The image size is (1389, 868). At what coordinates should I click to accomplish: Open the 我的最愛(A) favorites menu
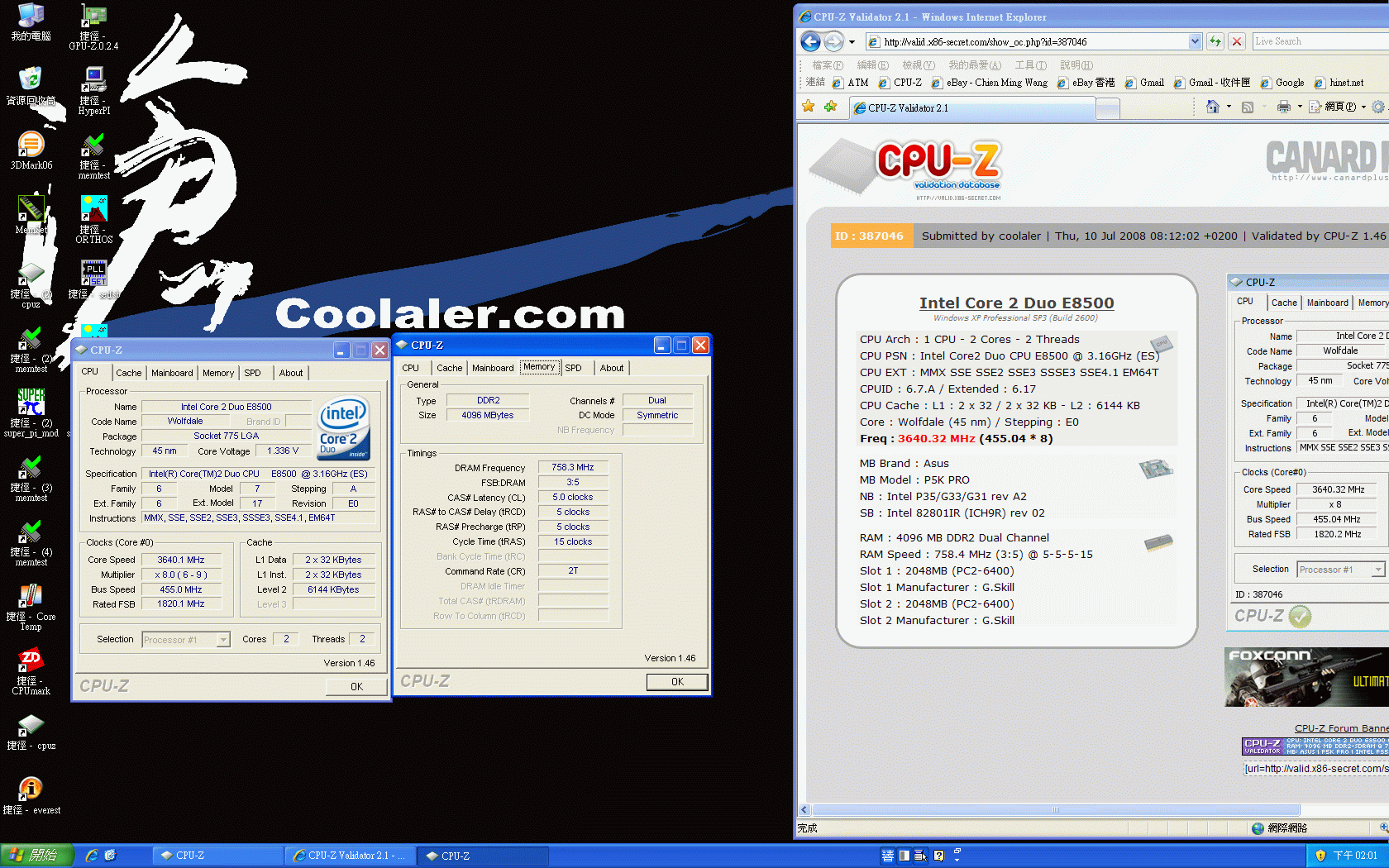point(975,65)
